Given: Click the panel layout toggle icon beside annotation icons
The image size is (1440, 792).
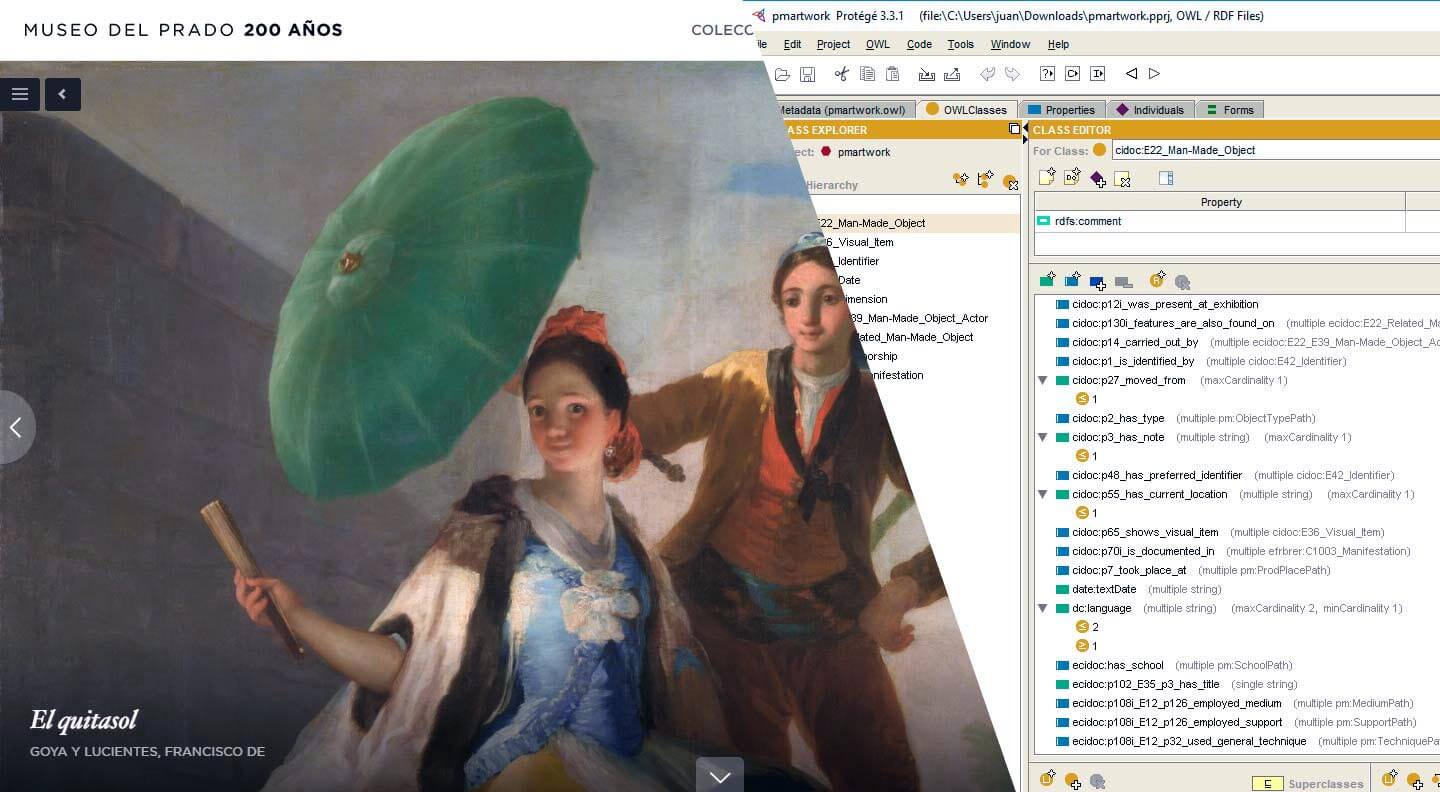Looking at the screenshot, I should coord(1165,178).
